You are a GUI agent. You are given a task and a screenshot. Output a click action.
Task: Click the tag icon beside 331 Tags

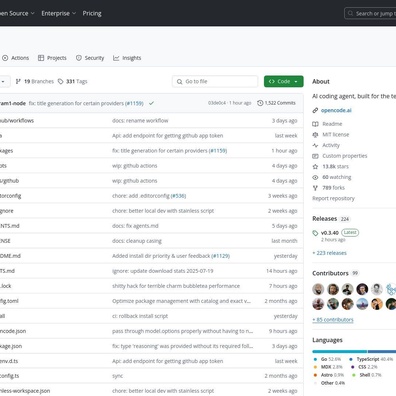tap(61, 81)
